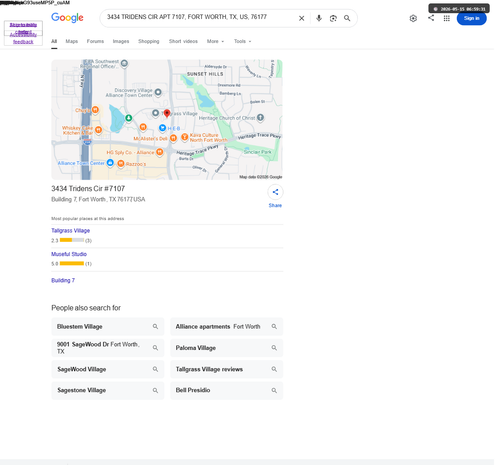This screenshot has height=465, width=500.
Task: Click the Sinclair Park map label
Action: coord(257,152)
